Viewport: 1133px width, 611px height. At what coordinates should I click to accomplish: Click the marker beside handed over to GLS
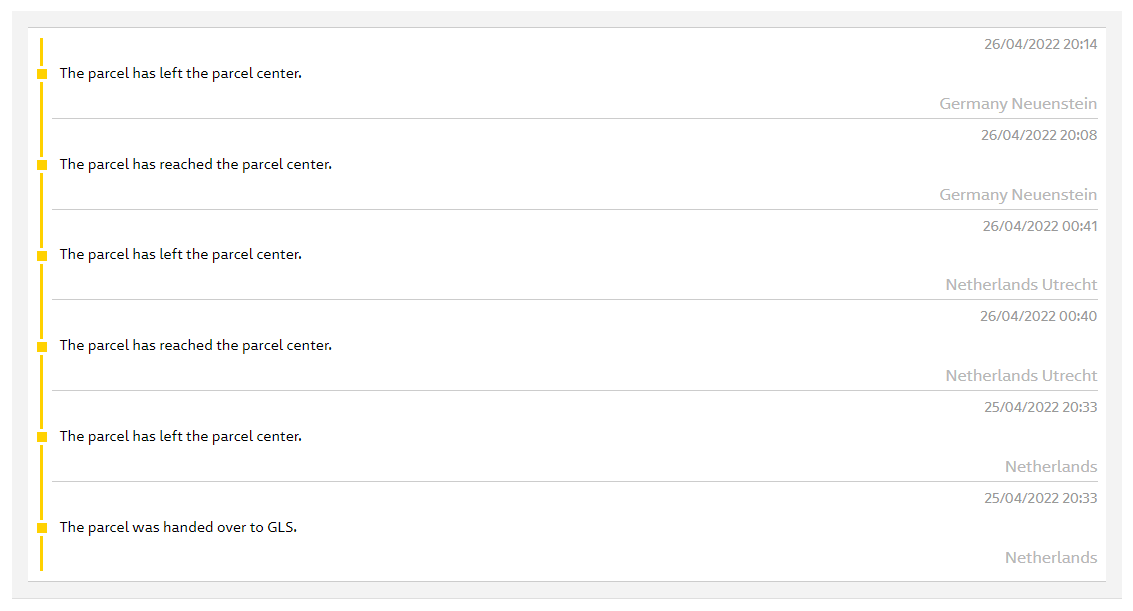pos(42,527)
